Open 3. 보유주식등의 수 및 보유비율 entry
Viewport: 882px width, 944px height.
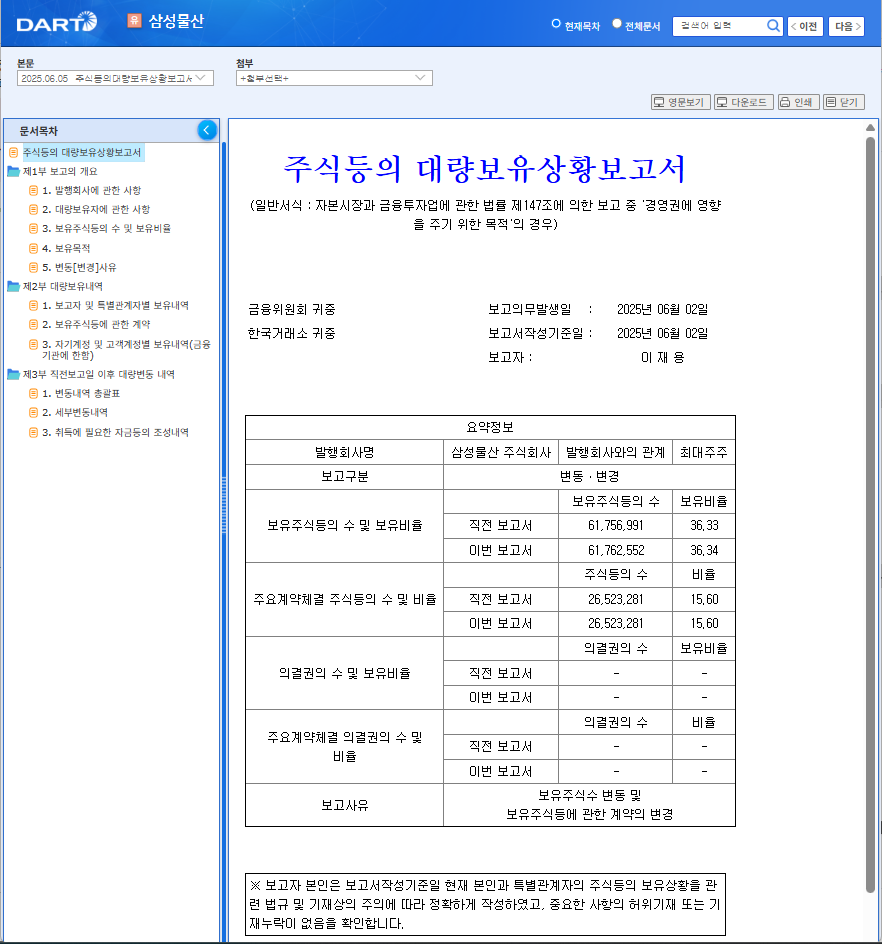[x=107, y=229]
